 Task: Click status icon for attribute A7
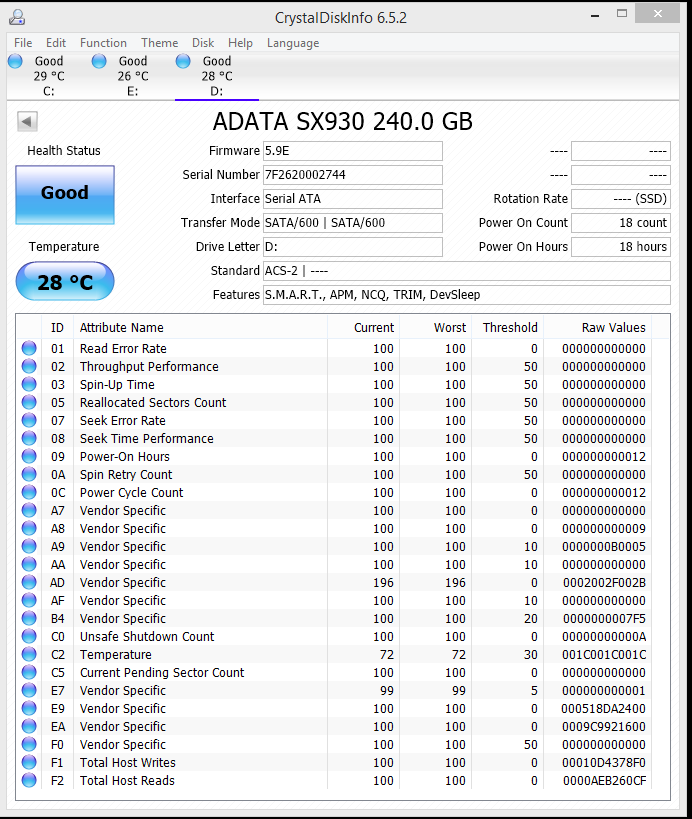pyautogui.click(x=29, y=510)
